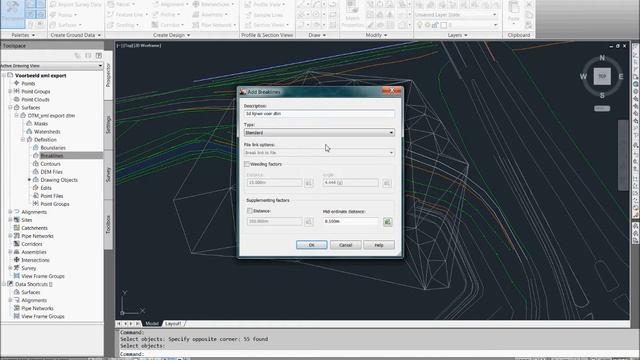Select Watersheds tree item
Image resolution: width=640 pixels, height=360 pixels.
[x=47, y=131]
